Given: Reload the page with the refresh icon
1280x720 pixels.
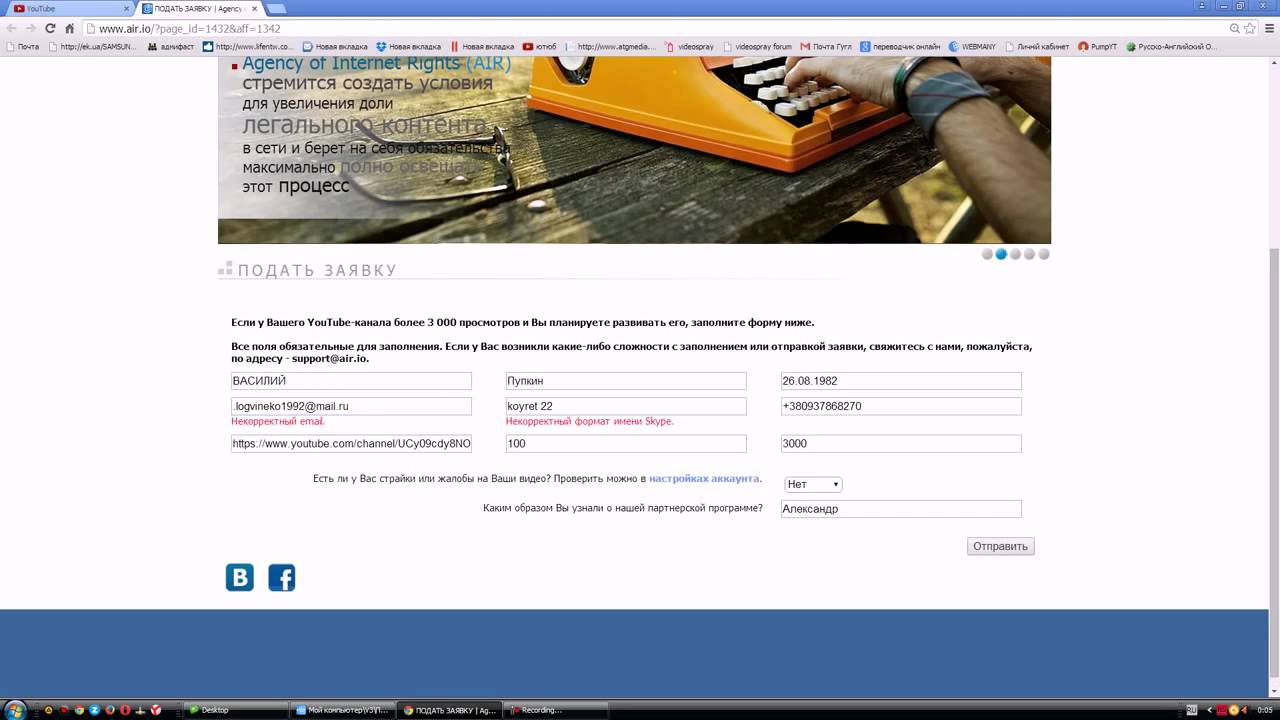Looking at the screenshot, I should [50, 28].
